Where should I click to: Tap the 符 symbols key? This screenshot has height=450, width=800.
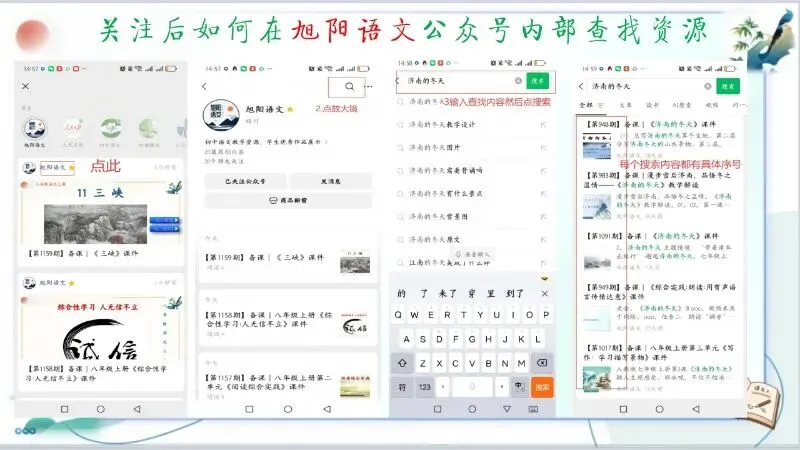pyautogui.click(x=402, y=387)
